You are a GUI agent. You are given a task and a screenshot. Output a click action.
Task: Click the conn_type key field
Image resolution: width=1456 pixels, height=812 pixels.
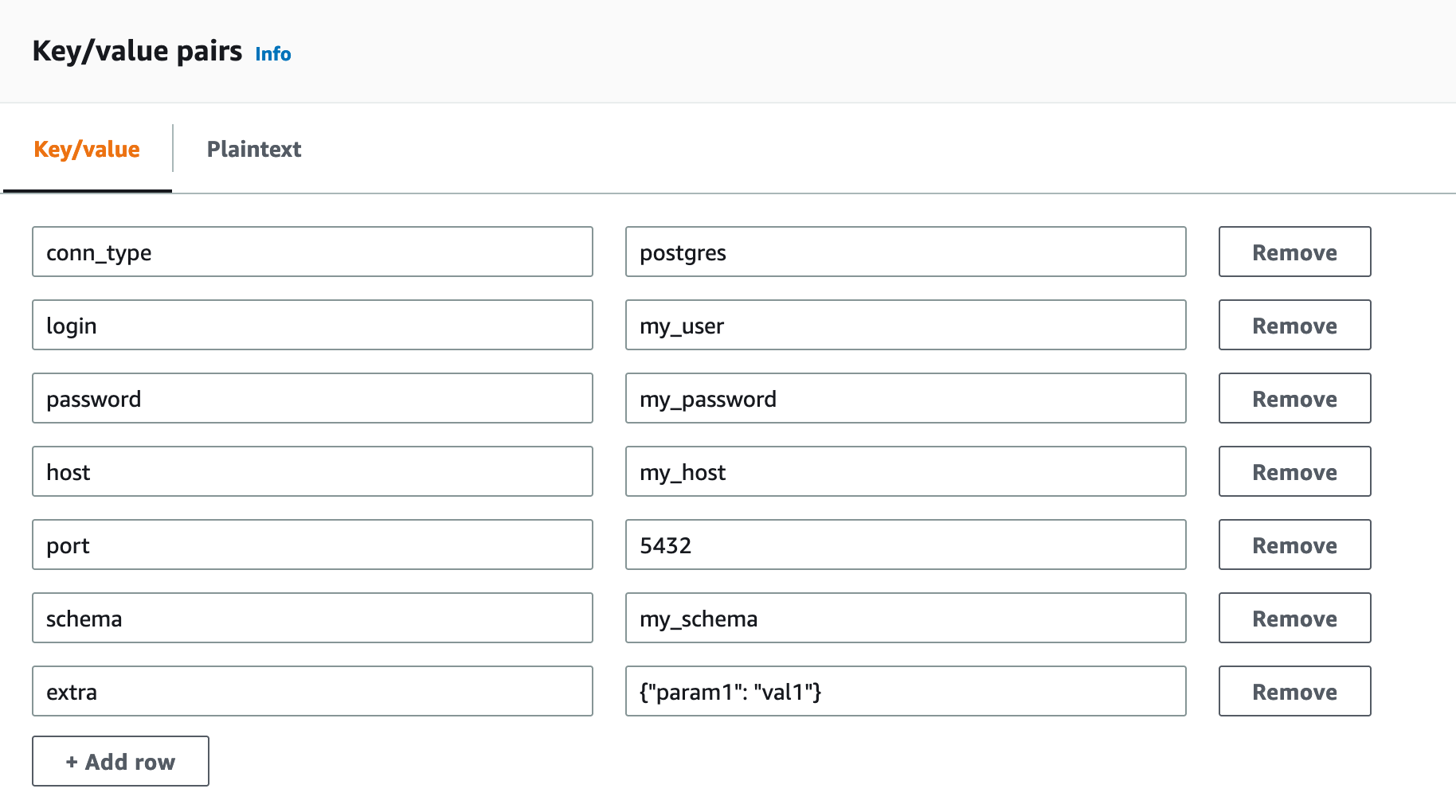tap(312, 252)
